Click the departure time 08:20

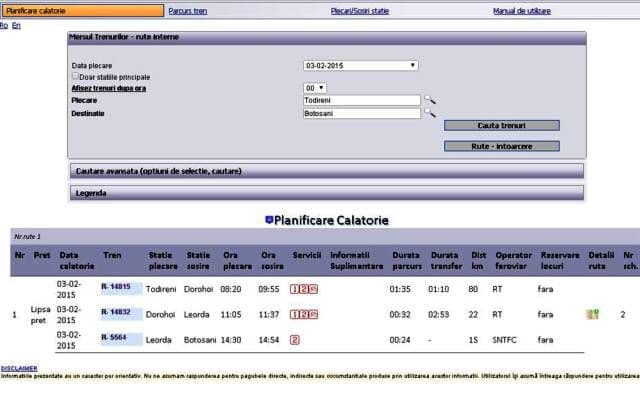[231, 289]
